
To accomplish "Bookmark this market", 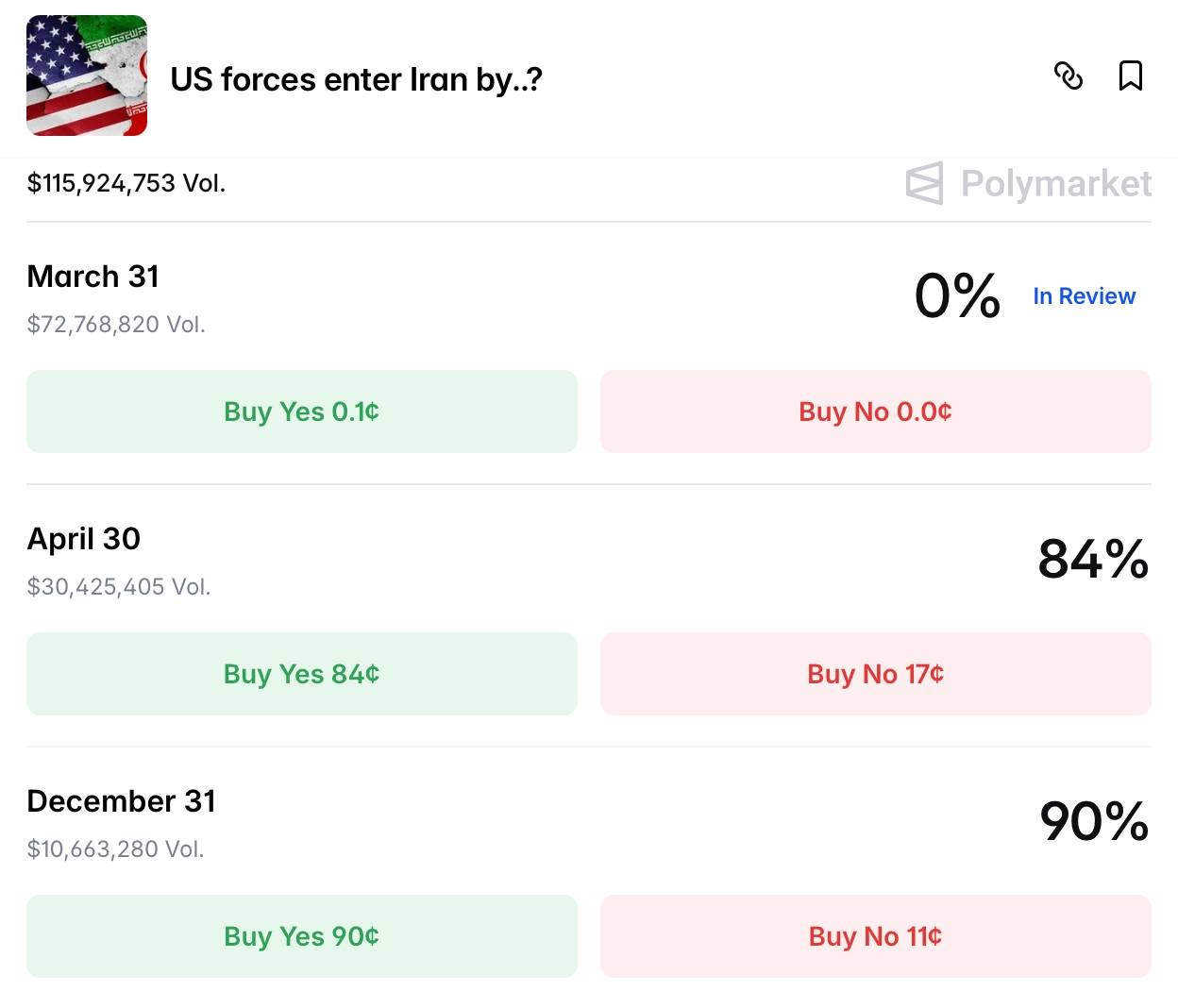I will coord(1130,76).
